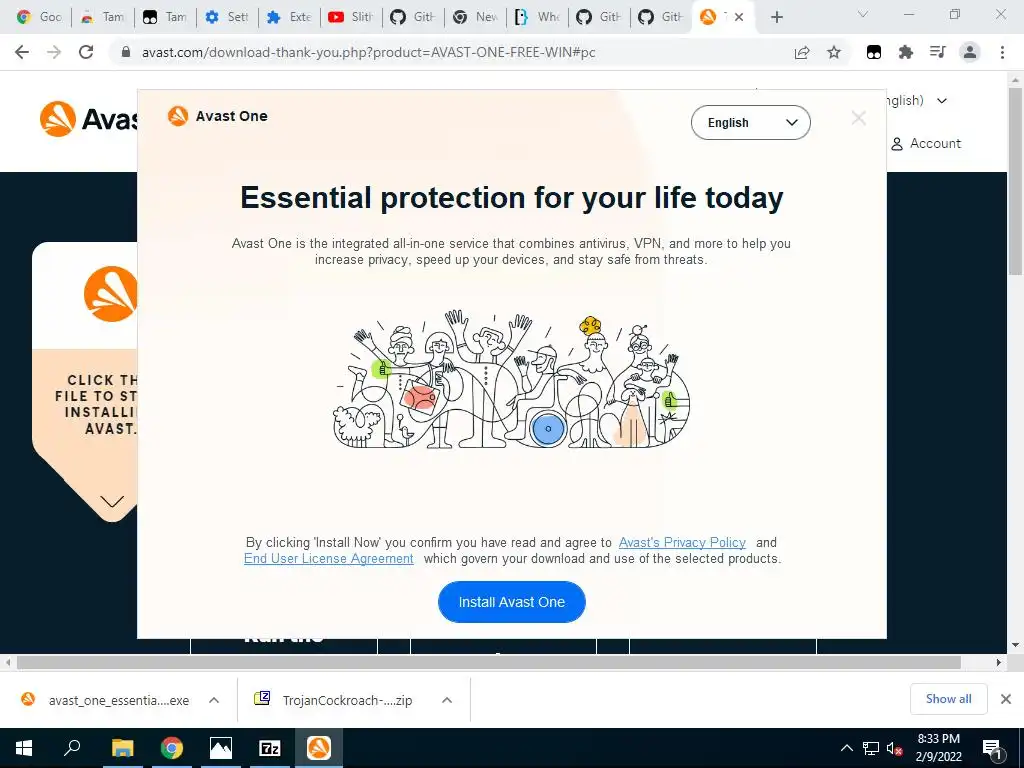Open the media control icon in toolbar

point(937,52)
